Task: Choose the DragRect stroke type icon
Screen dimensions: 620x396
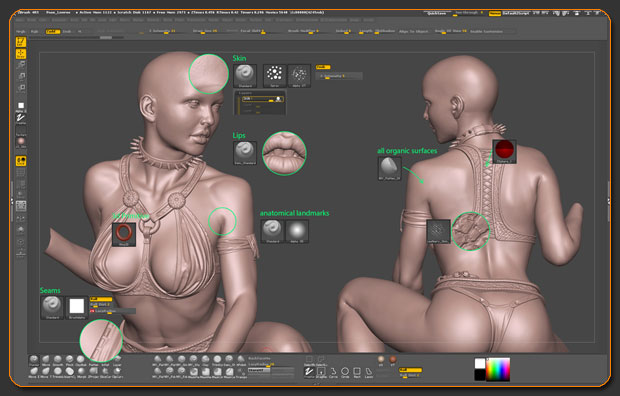Action: tap(321, 373)
